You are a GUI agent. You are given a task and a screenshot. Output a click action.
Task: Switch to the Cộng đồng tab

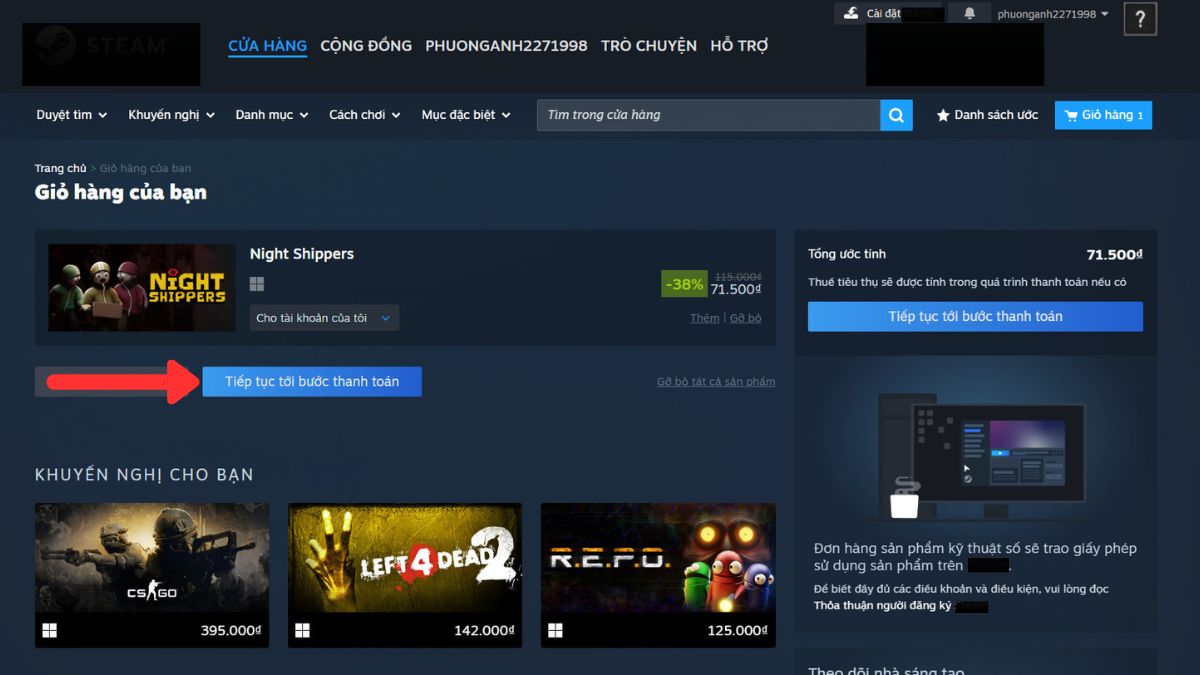[365, 45]
